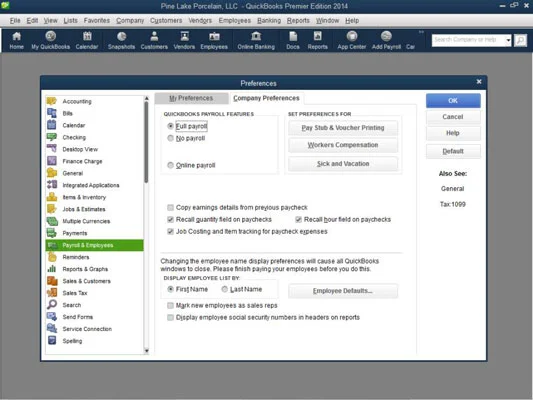Select Reminders preferences category
The image size is (533, 400).
pyautogui.click(x=94, y=257)
